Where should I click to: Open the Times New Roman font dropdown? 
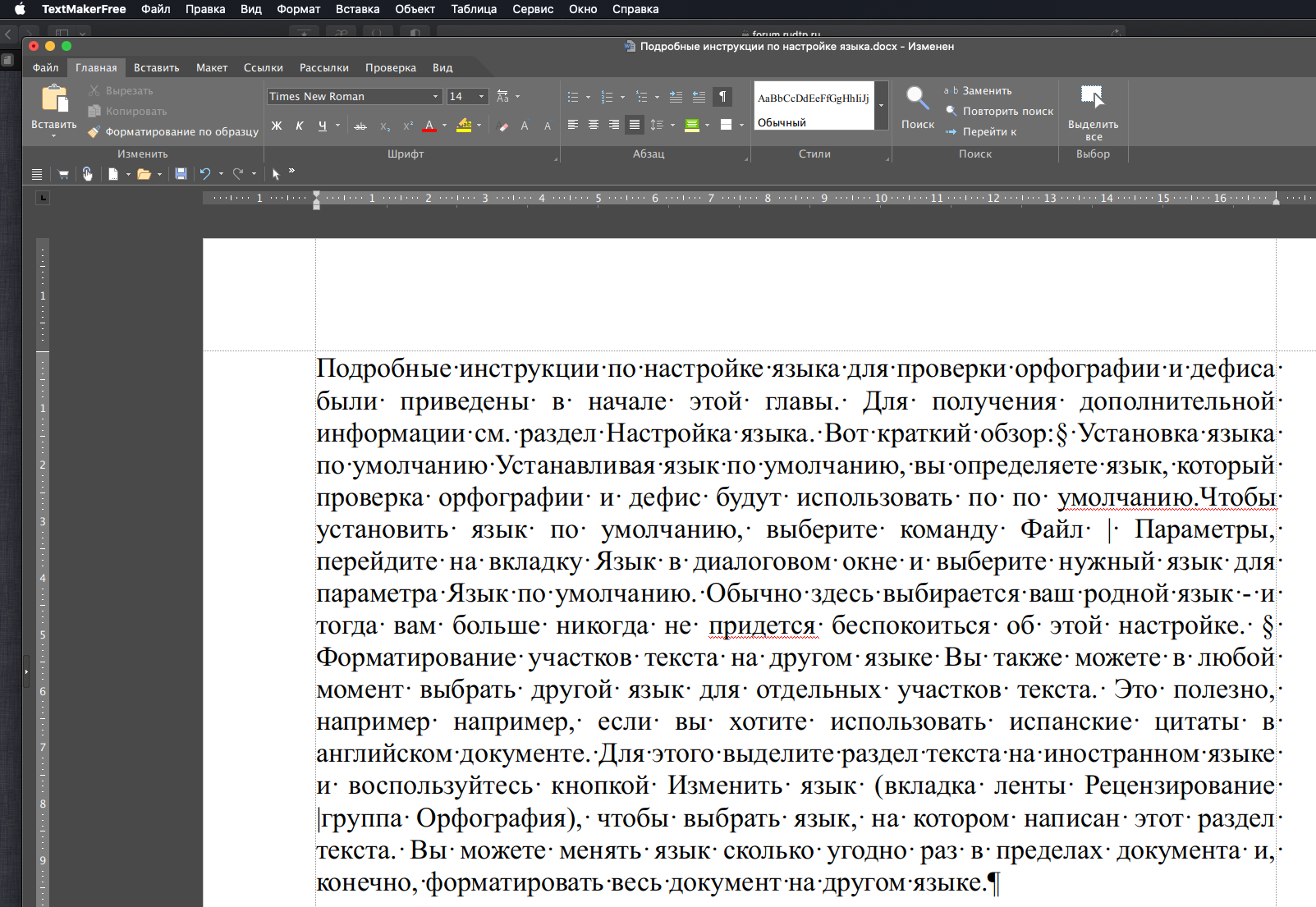[435, 97]
